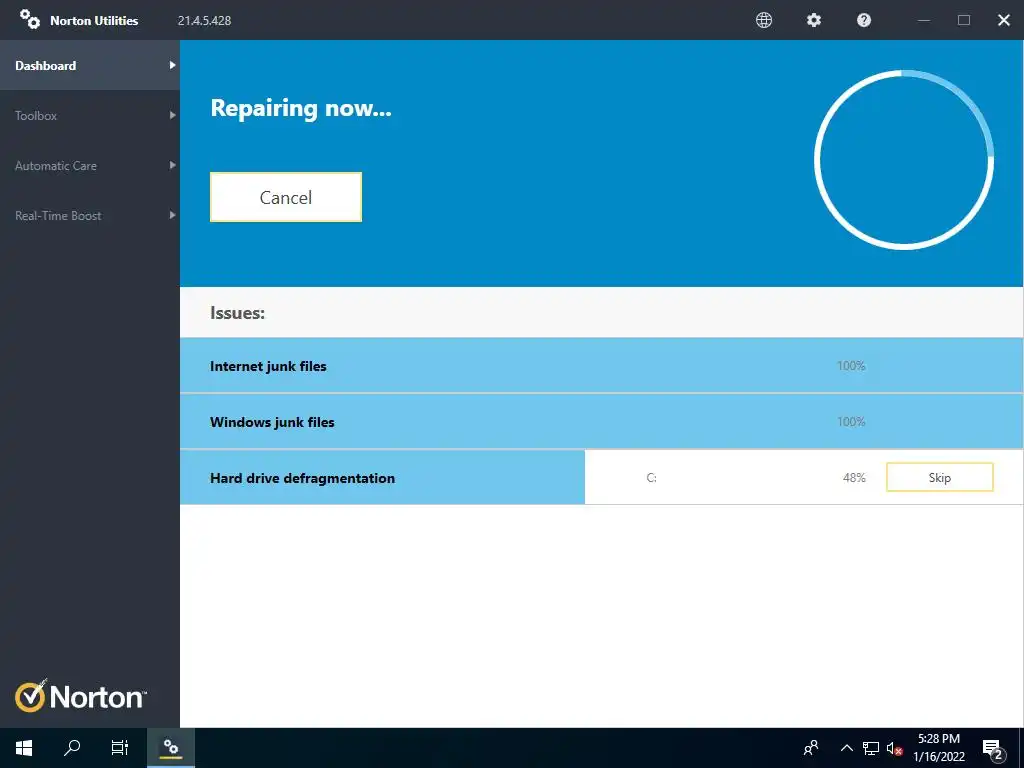Show hidden system tray icons
This screenshot has width=1024, height=768.
[846, 748]
